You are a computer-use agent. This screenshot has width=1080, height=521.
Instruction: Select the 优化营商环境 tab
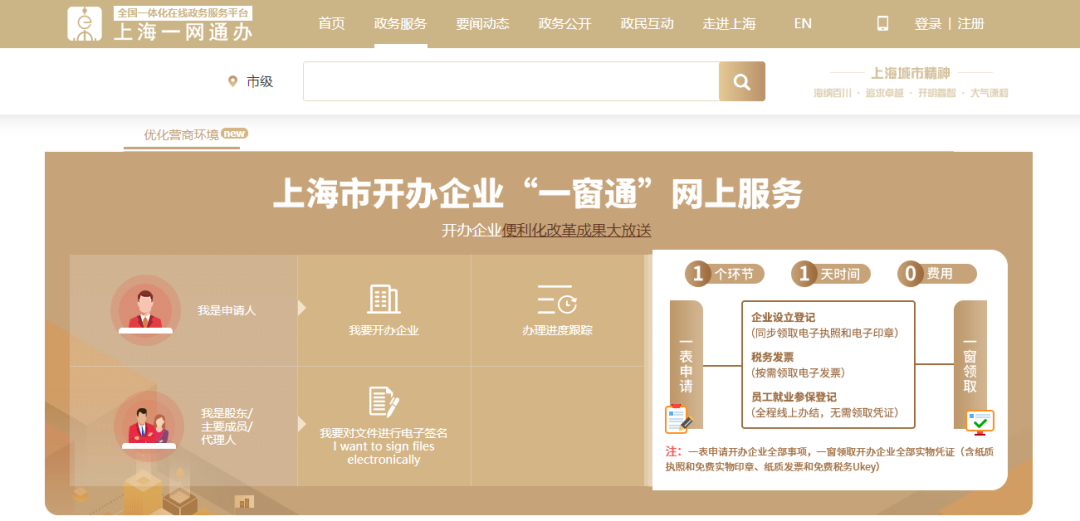(180, 134)
